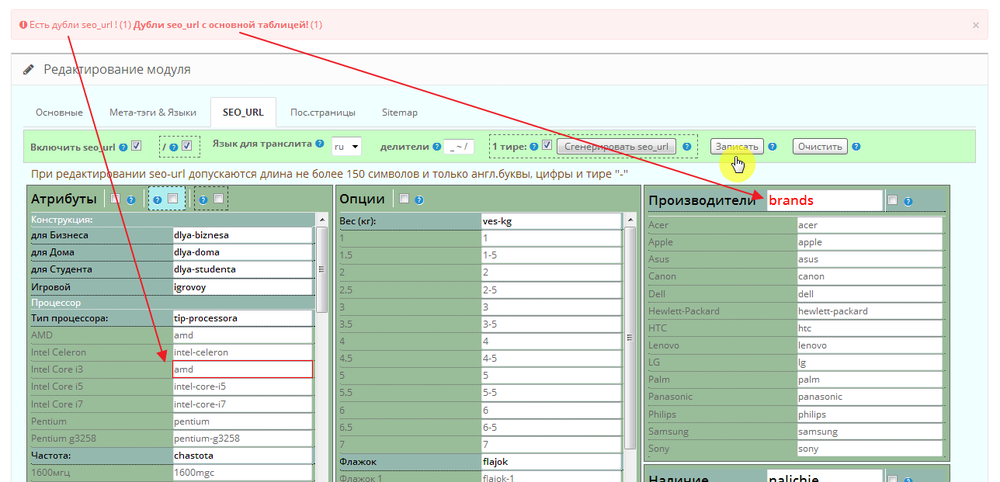Click the red-highlighted 'amd' seo_url field

click(242, 369)
